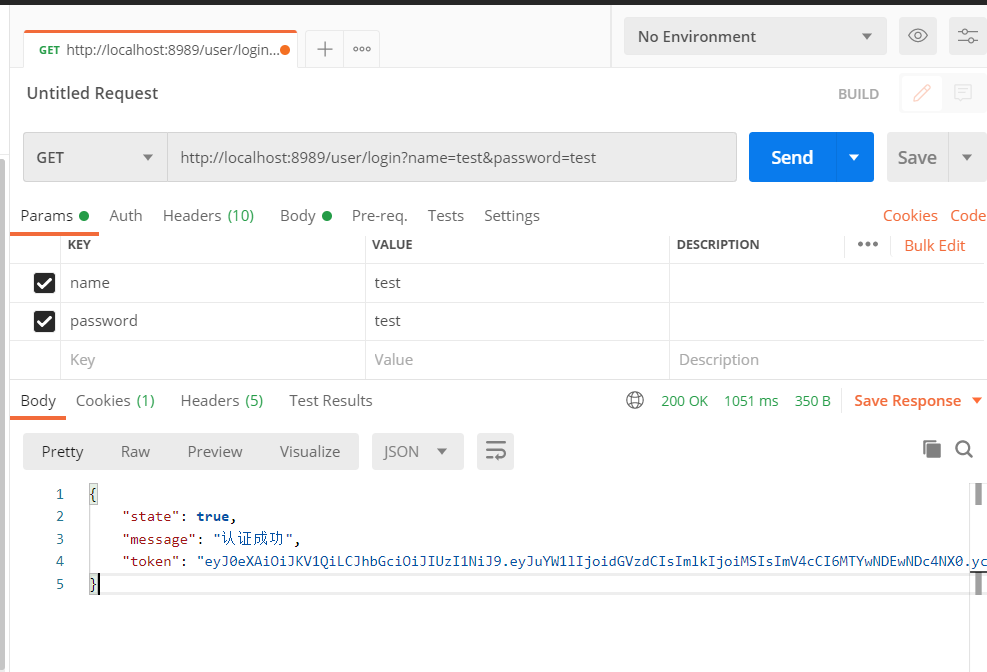Click the blue Send button

[792, 157]
